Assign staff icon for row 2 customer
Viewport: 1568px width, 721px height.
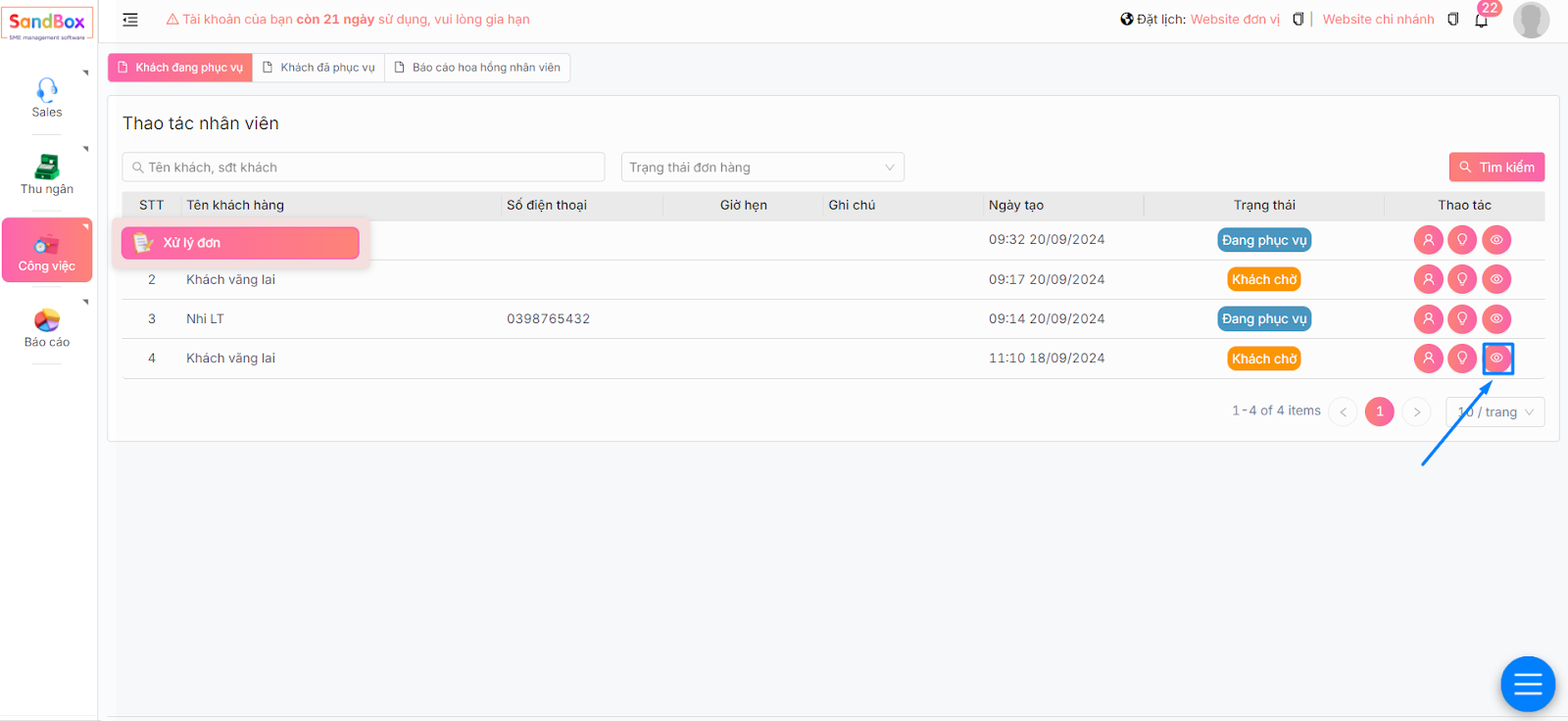1428,280
